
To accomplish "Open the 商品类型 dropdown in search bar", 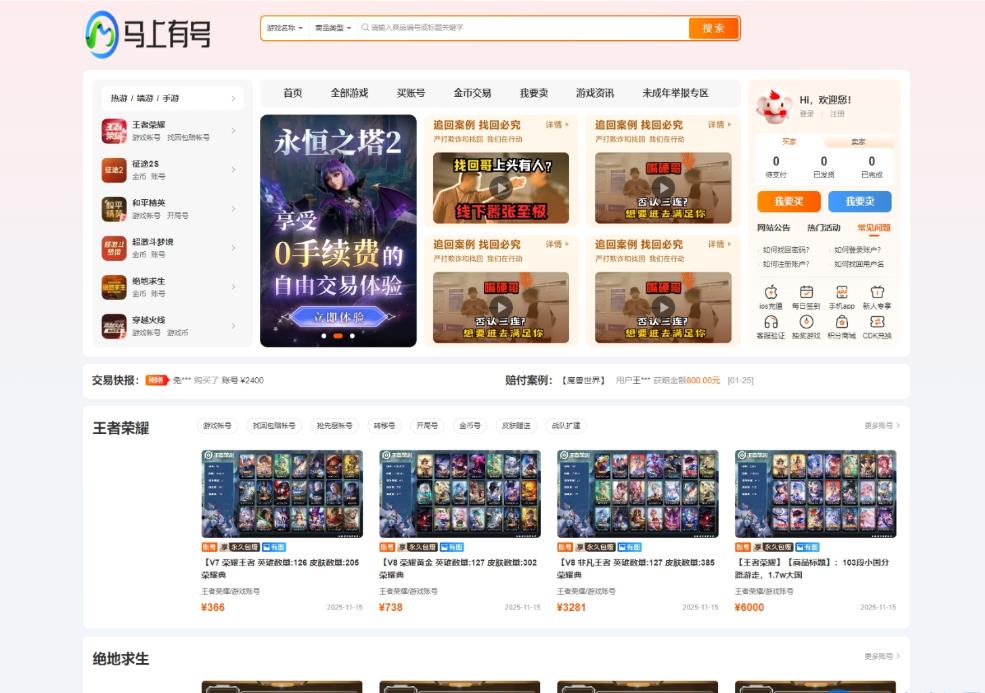I will pos(332,28).
